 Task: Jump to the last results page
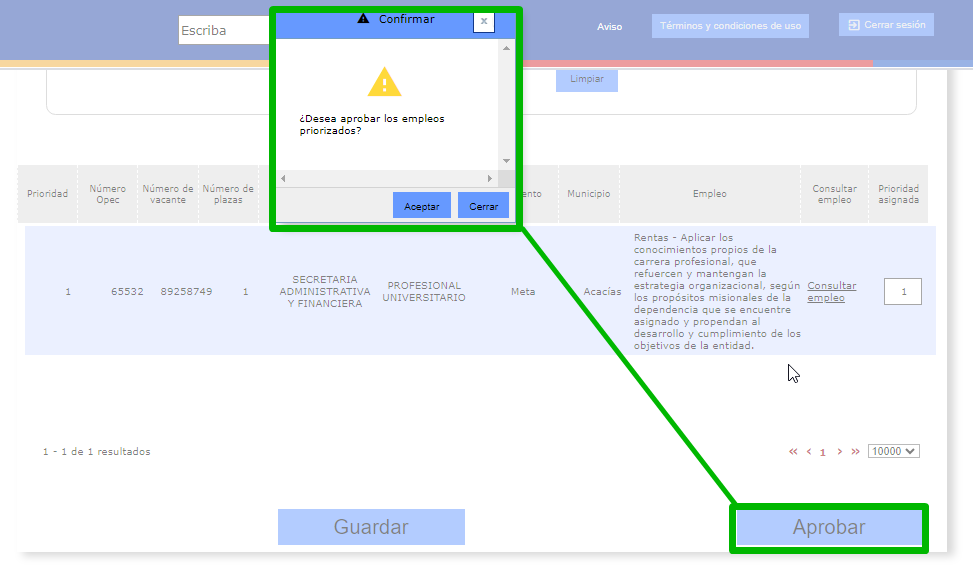coord(855,451)
